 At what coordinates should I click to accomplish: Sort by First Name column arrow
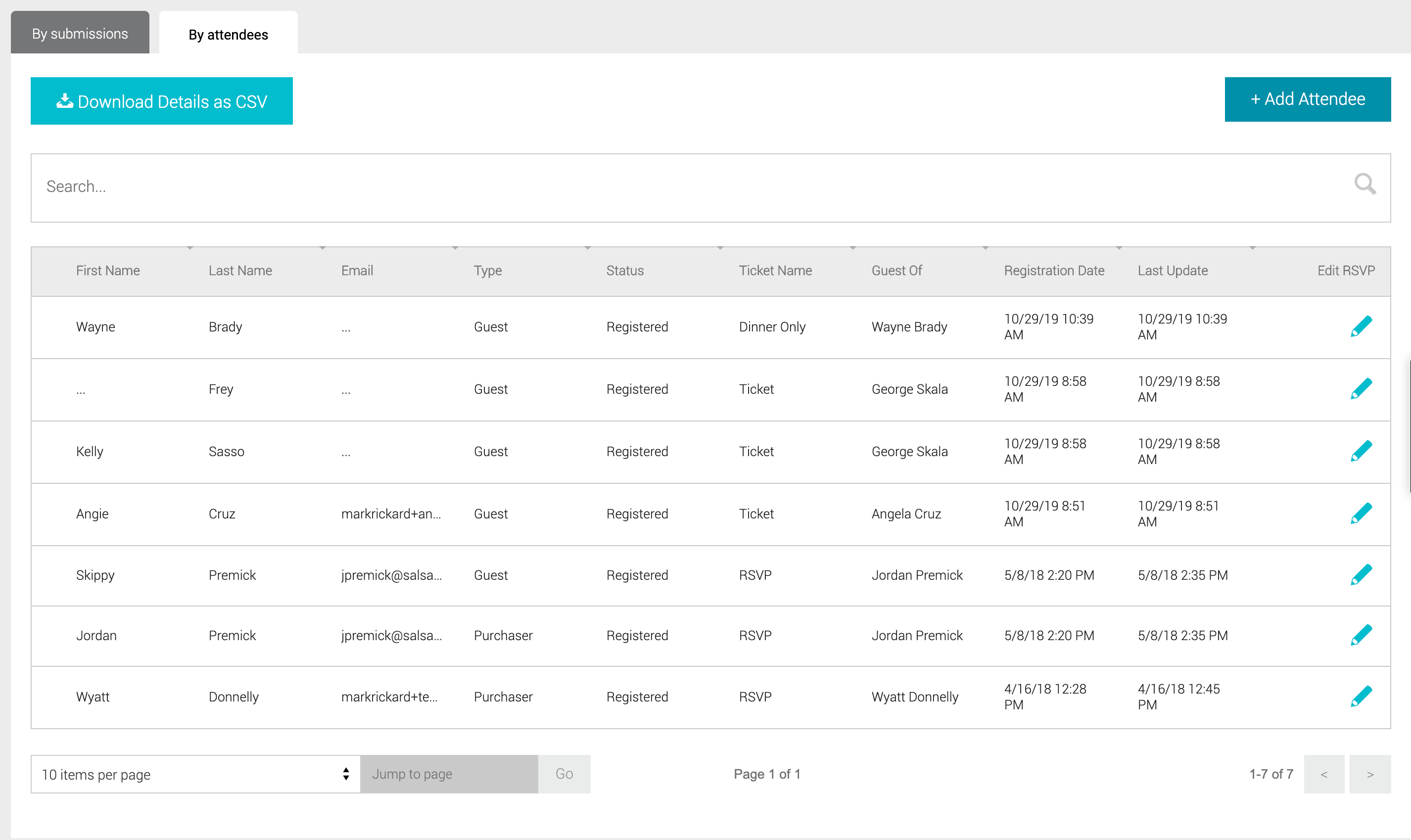[x=190, y=248]
